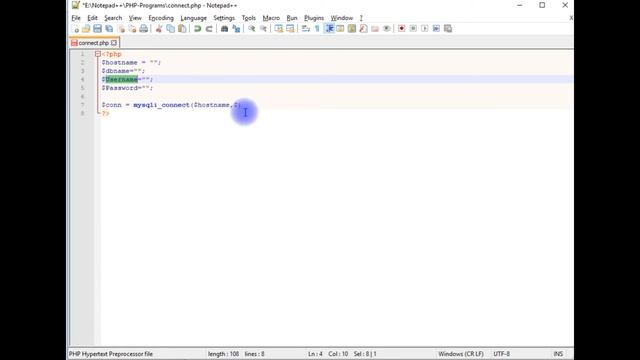Click the Copy toolbar icon
This screenshot has width=640, height=360.
171,29
